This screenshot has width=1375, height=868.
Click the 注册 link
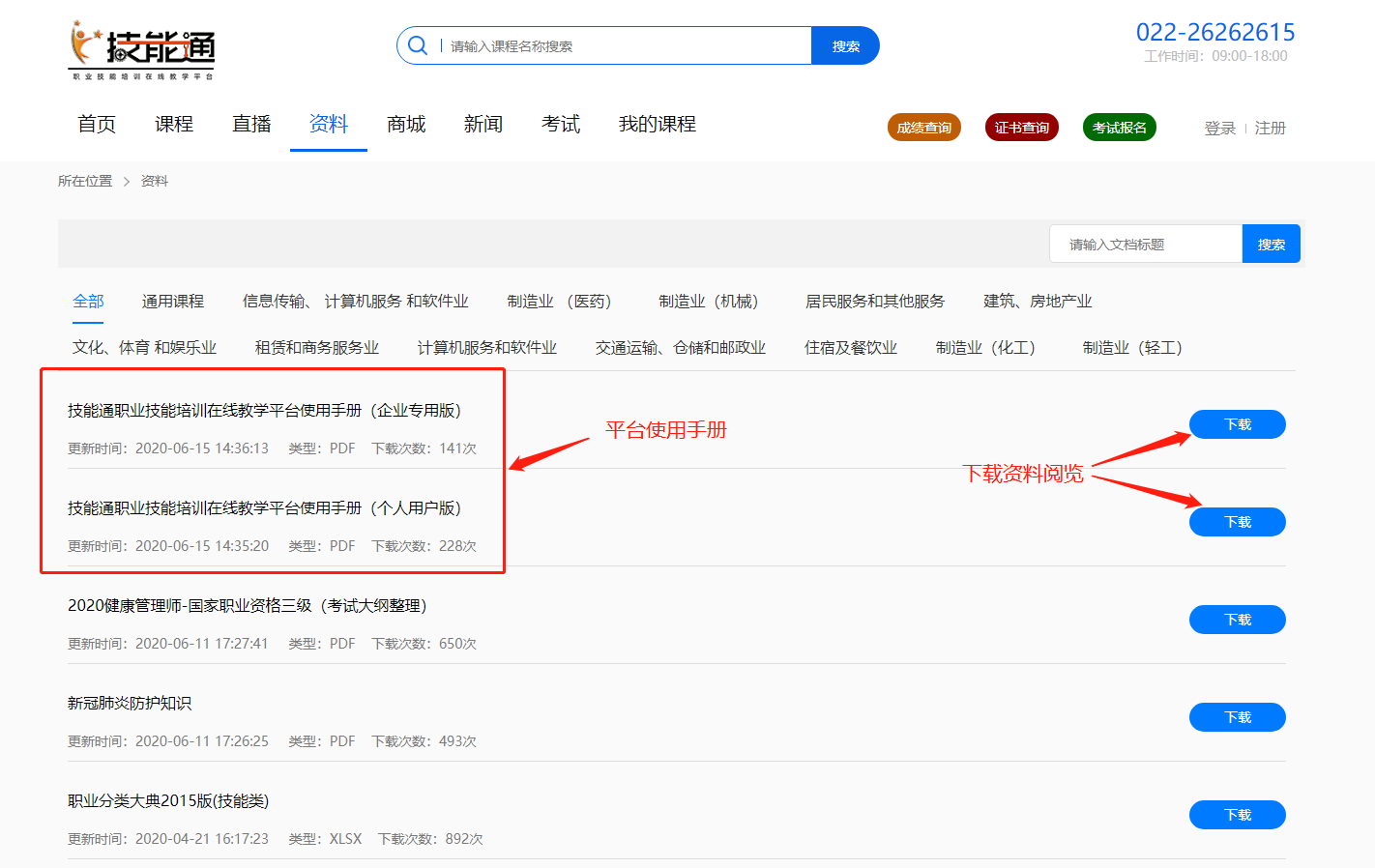point(1270,129)
